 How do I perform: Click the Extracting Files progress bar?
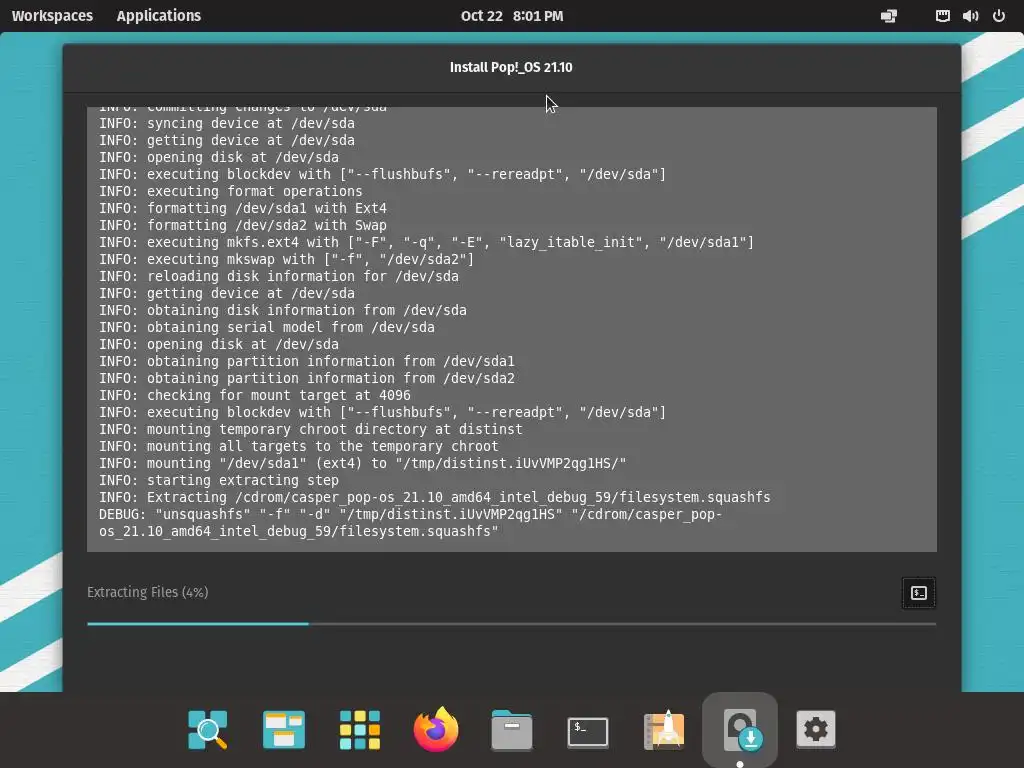point(511,624)
